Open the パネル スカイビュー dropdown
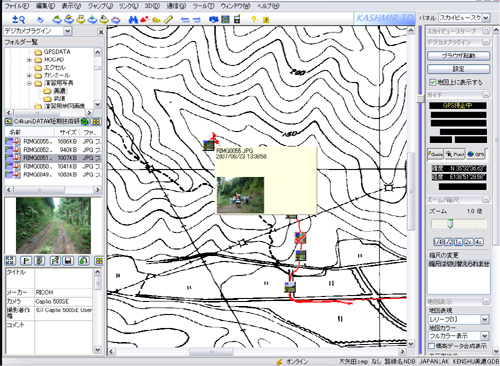 486,18
